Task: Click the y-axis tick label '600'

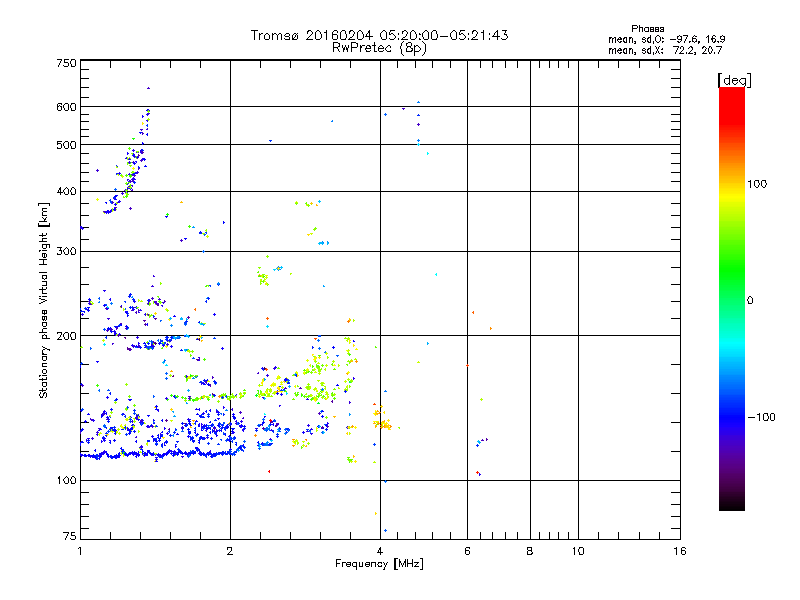Action: (x=66, y=107)
